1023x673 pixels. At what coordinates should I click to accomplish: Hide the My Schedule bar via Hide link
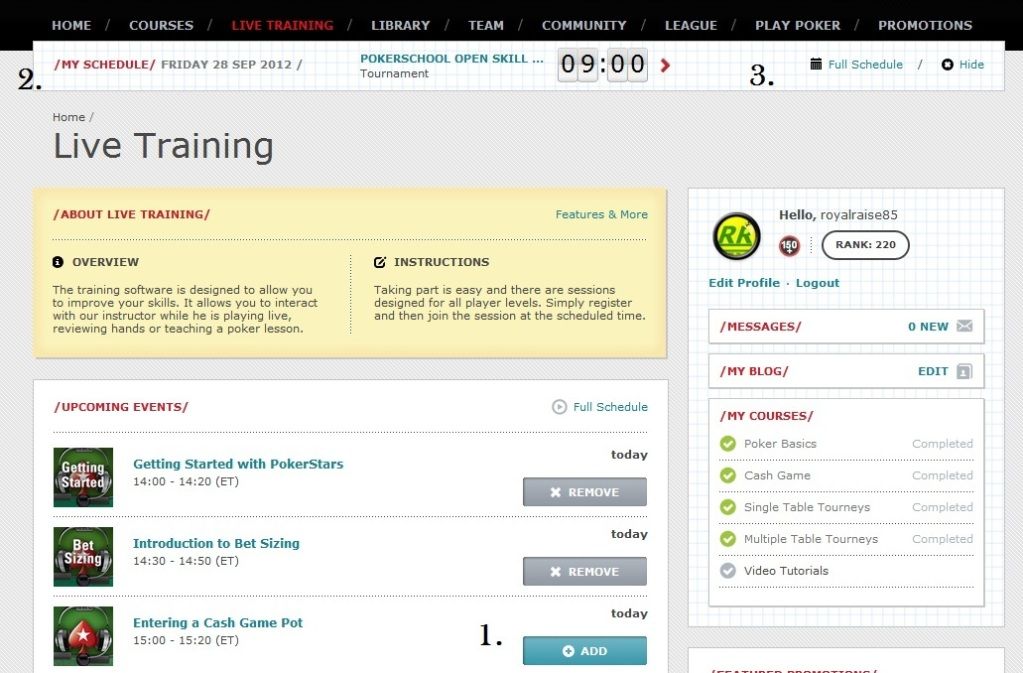point(971,65)
